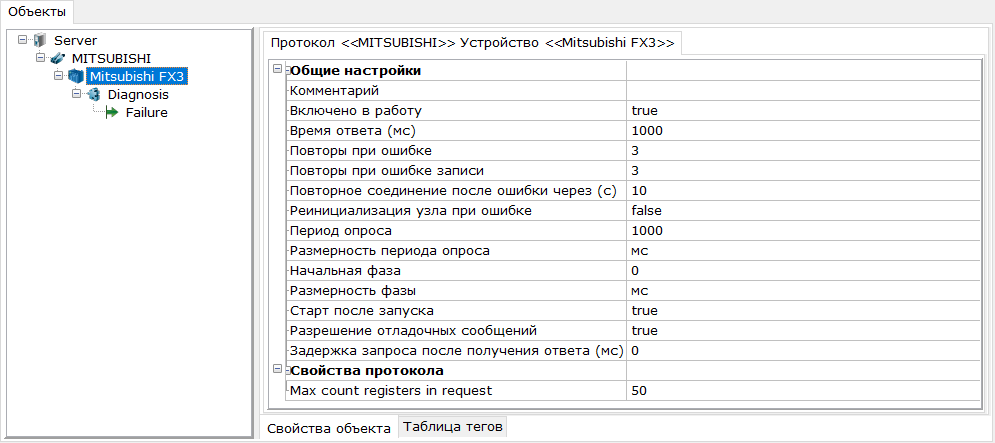
Task: Click the Diagnosis folder icon
Action: pyautogui.click(x=93, y=95)
